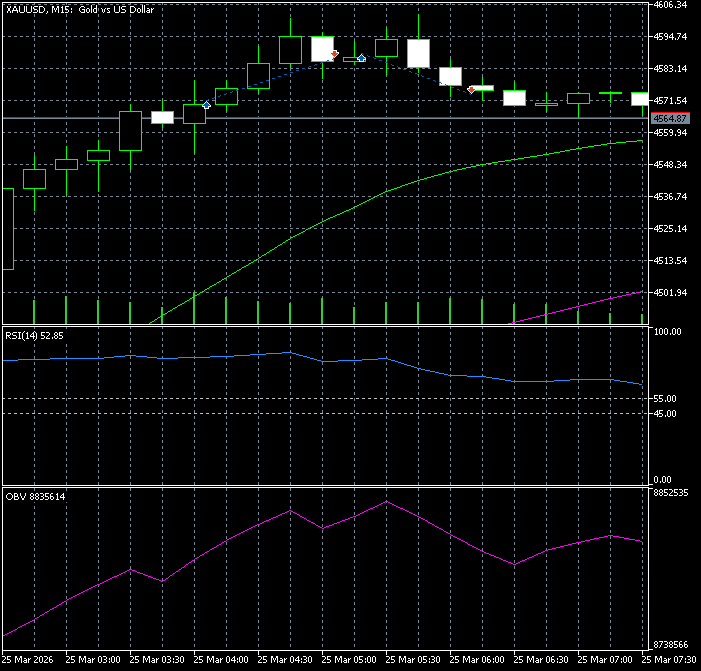701x671 pixels.
Task: Click the blue buy arrow on the small 05:15 candle
Action: [361, 58]
